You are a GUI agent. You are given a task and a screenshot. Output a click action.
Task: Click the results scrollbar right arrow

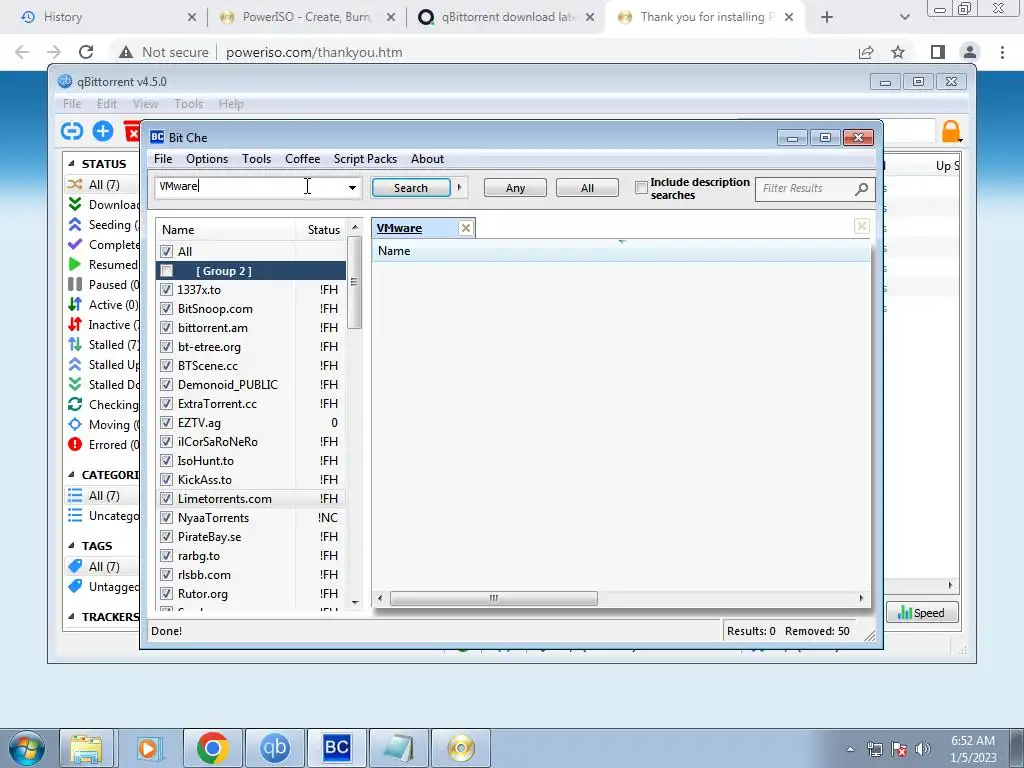point(861,598)
